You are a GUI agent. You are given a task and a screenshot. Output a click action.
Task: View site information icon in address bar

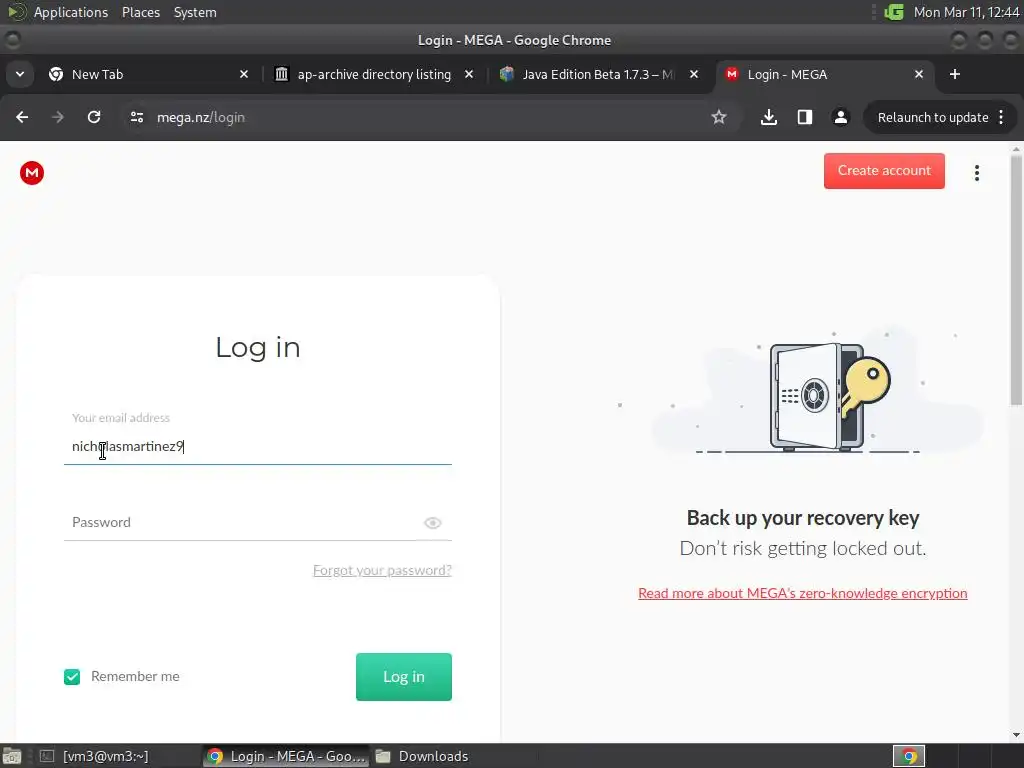point(136,117)
